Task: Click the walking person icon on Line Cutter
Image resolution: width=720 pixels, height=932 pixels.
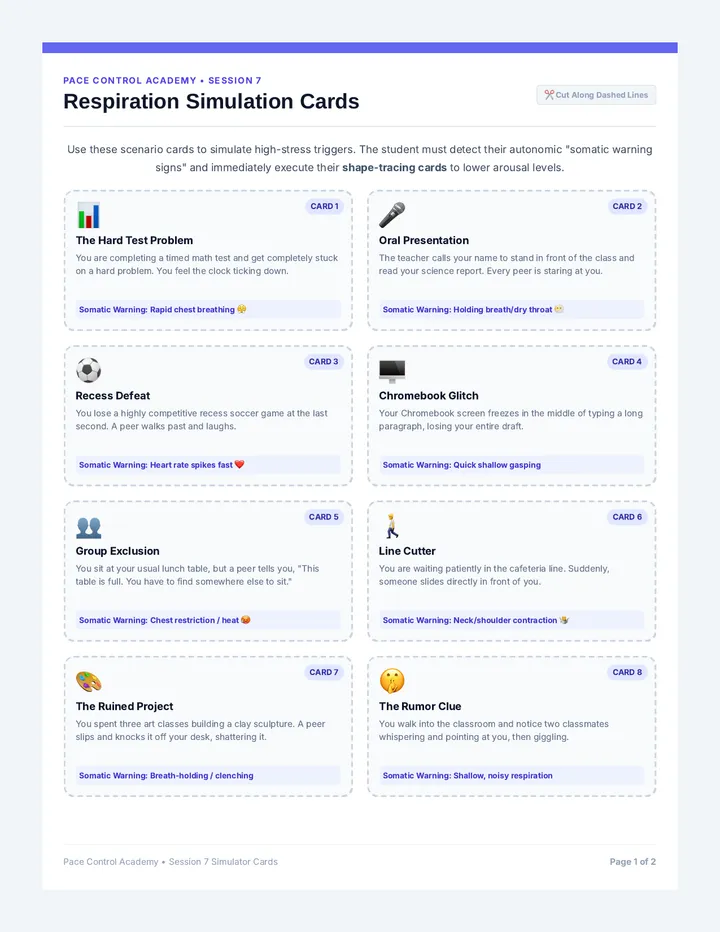Action: click(391, 526)
